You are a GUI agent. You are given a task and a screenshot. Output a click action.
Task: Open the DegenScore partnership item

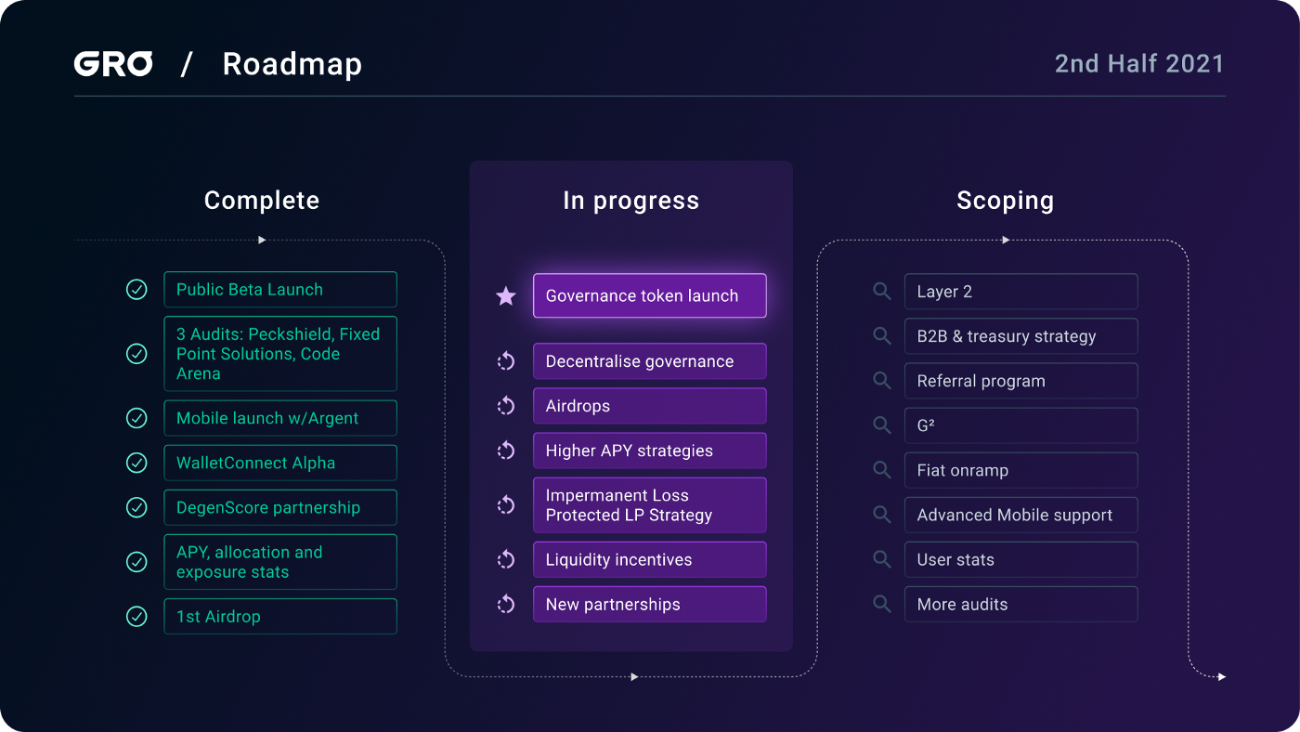coord(280,508)
